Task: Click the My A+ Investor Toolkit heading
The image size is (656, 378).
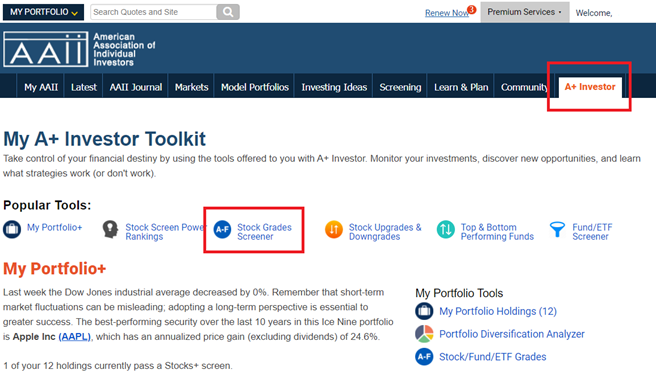Action: pos(104,139)
